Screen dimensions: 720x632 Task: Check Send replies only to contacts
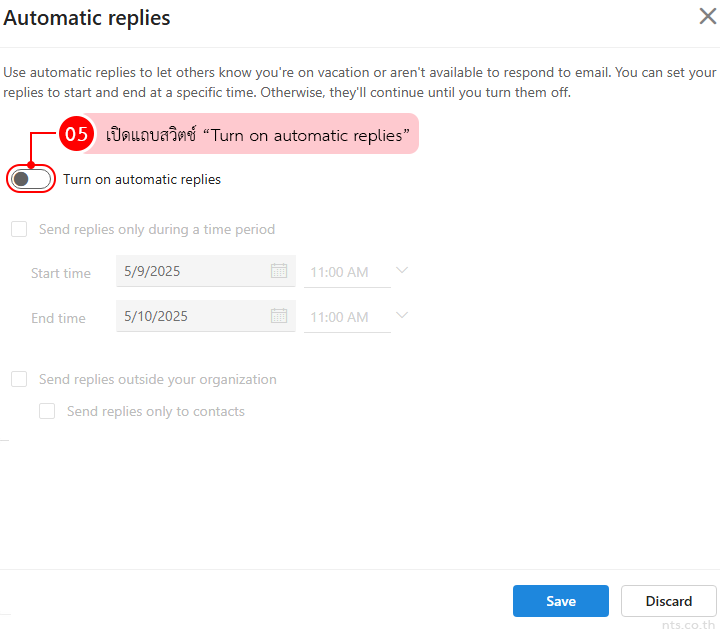47,411
